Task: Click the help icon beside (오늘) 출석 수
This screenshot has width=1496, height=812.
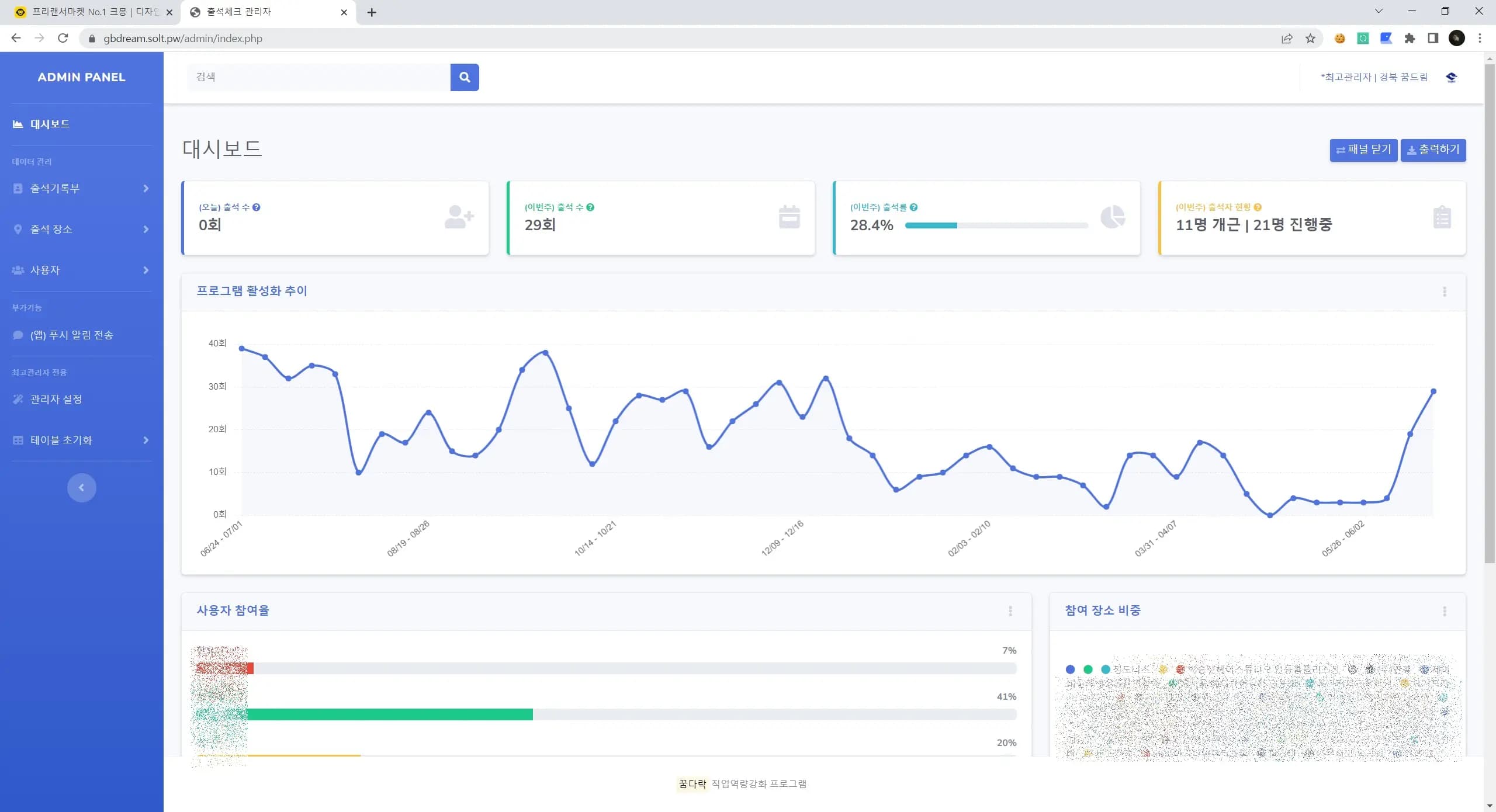Action: click(x=257, y=207)
